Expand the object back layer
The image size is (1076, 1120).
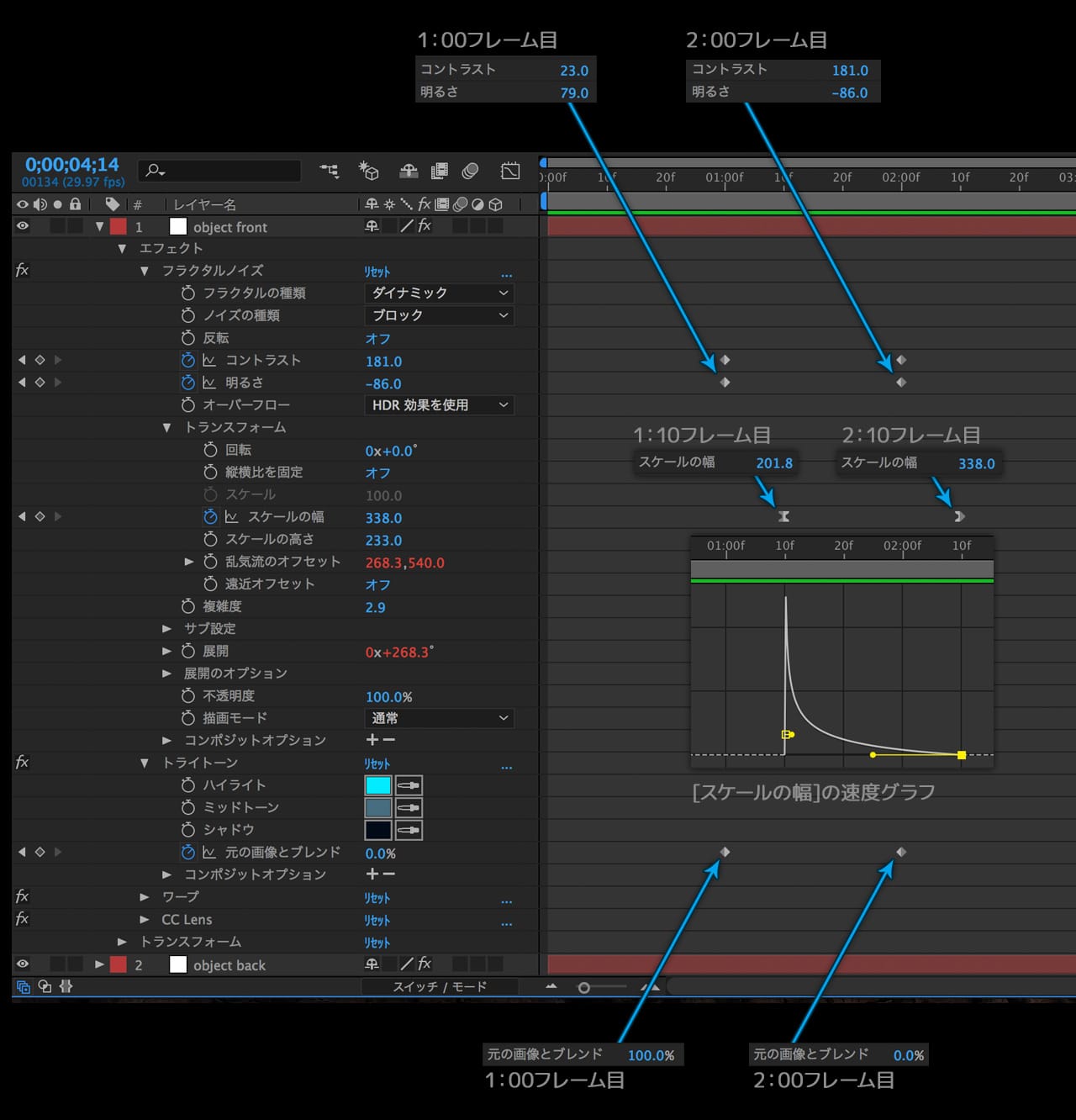[x=99, y=964]
